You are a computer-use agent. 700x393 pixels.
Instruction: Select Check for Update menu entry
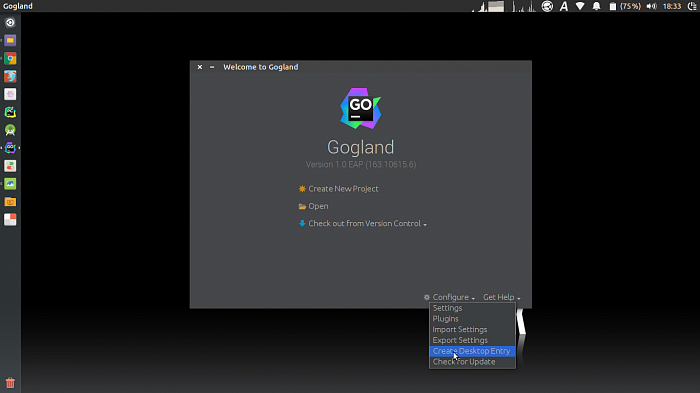472,362
